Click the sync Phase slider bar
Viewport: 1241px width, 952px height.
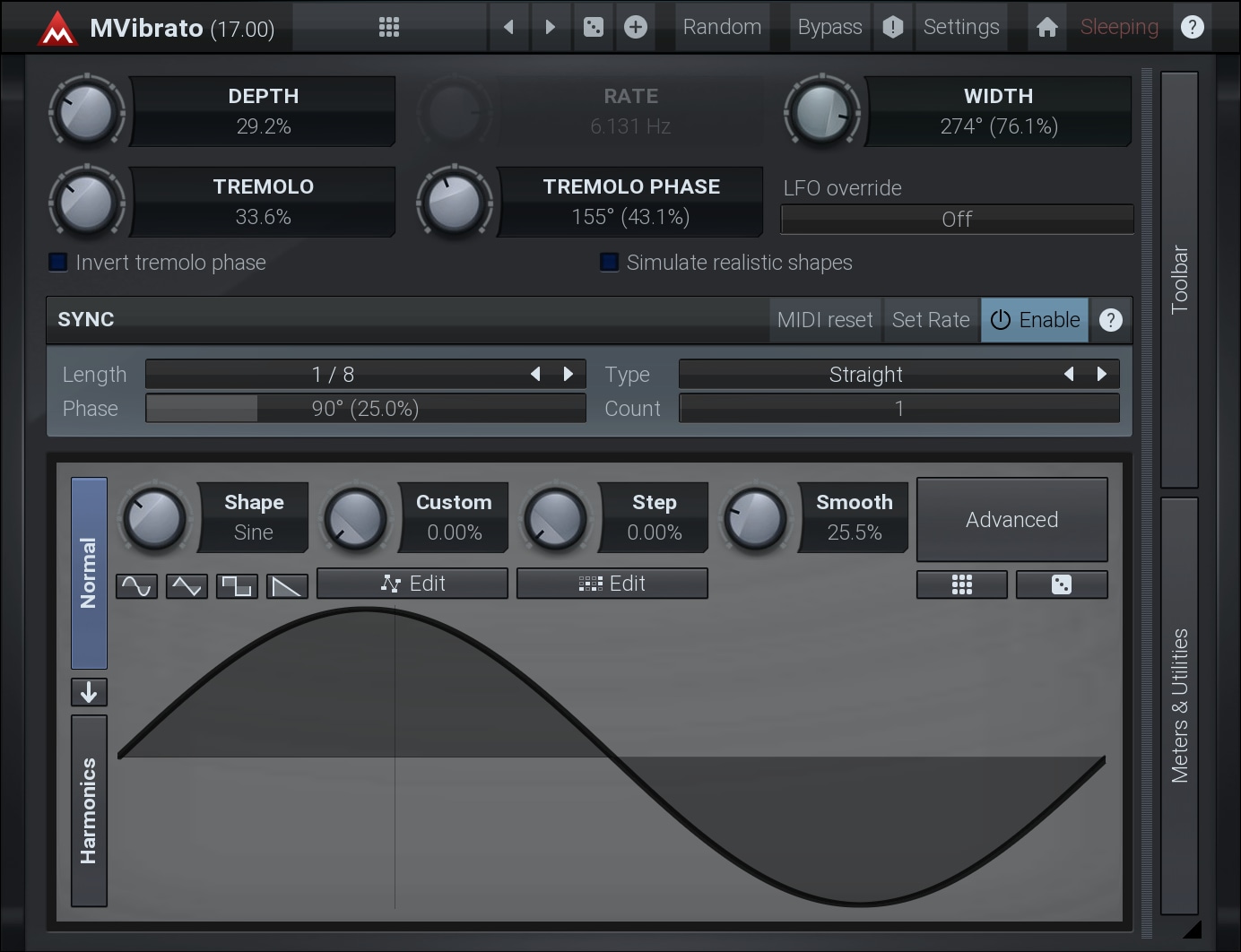(x=365, y=409)
